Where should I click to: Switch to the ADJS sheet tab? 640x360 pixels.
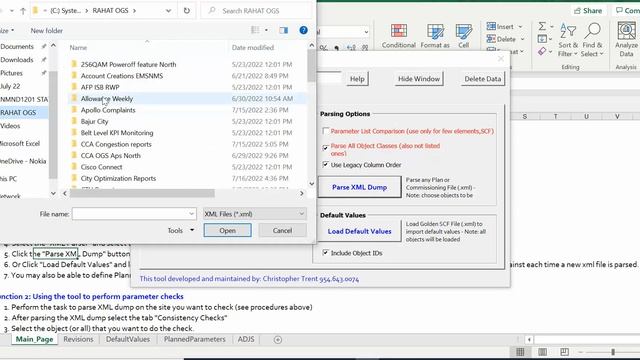click(x=246, y=339)
